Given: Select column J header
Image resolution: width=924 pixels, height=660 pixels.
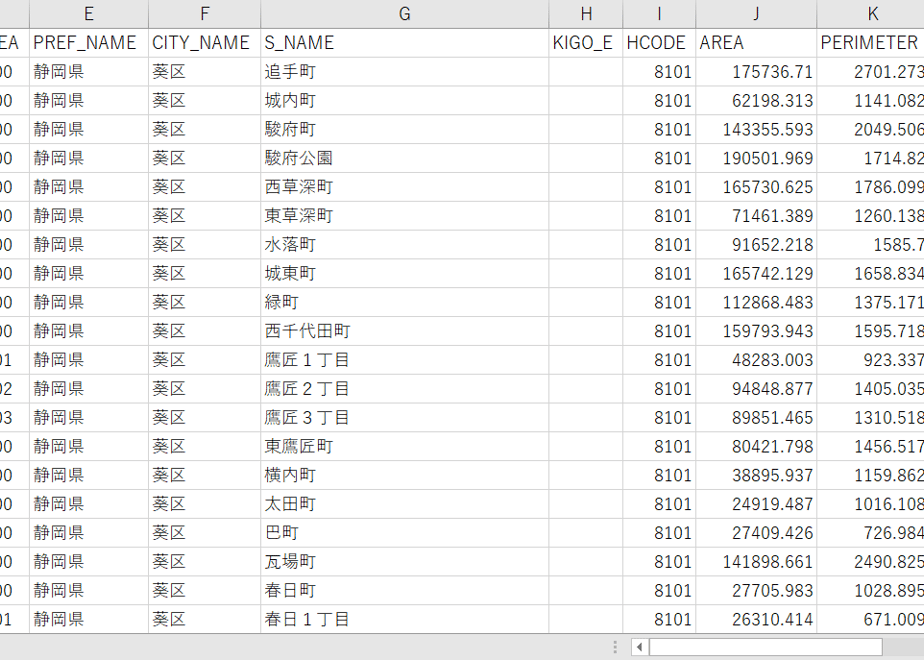Looking at the screenshot, I should pyautogui.click(x=756, y=14).
